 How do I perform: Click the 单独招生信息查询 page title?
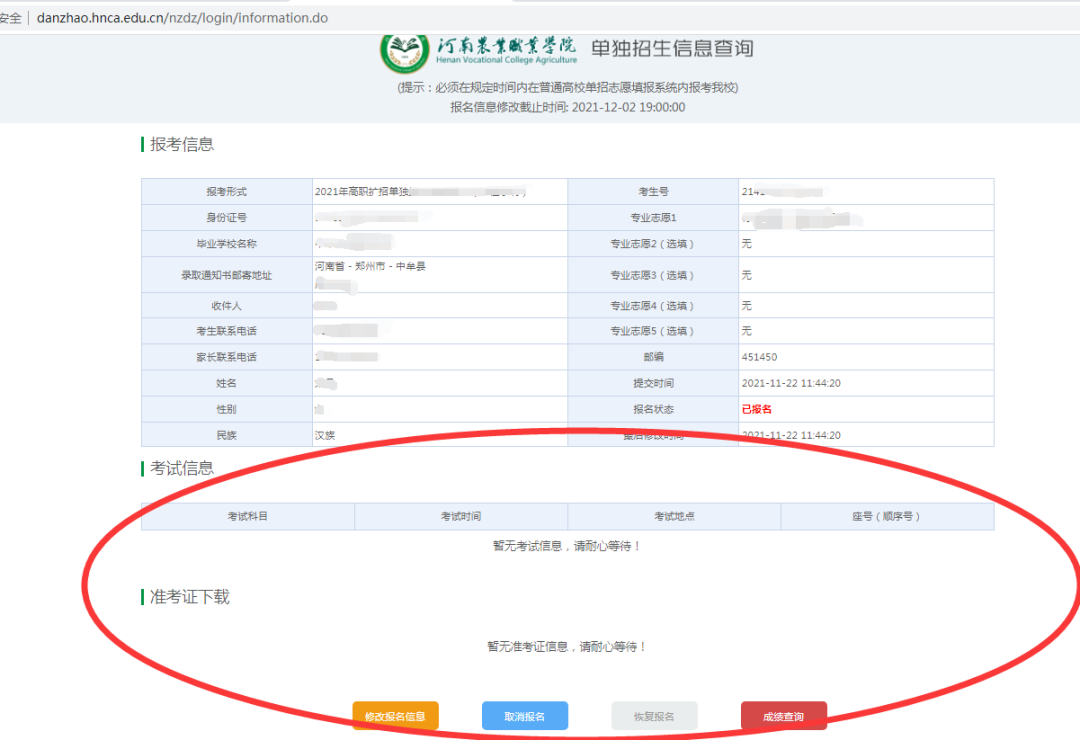672,48
